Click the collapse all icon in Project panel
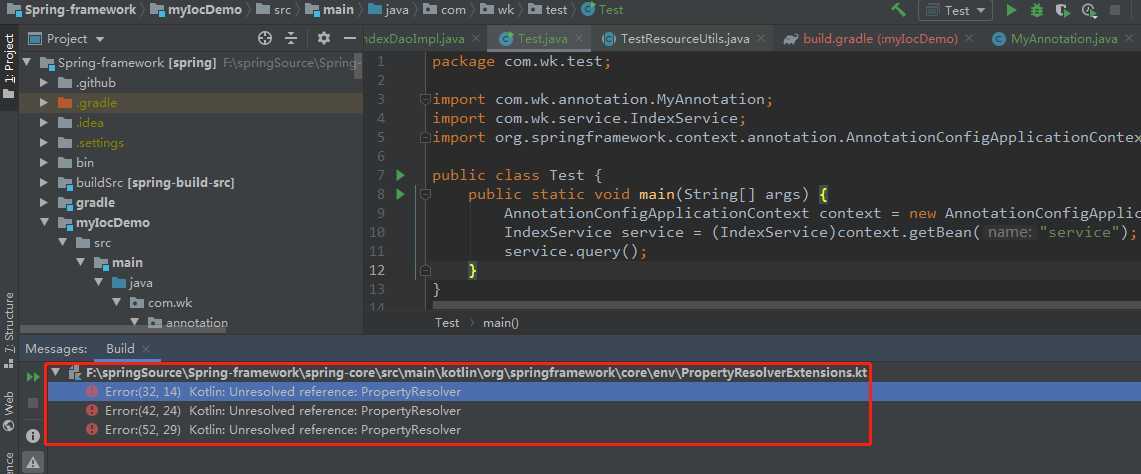 tap(291, 39)
